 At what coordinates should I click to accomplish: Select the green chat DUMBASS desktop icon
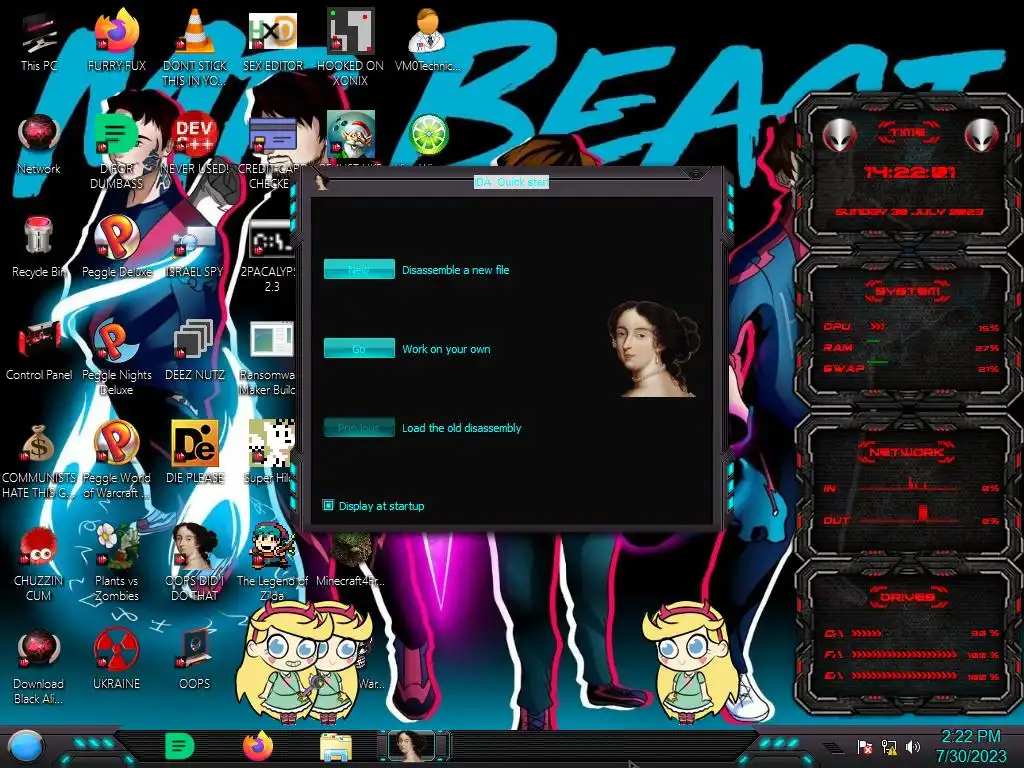(117, 150)
